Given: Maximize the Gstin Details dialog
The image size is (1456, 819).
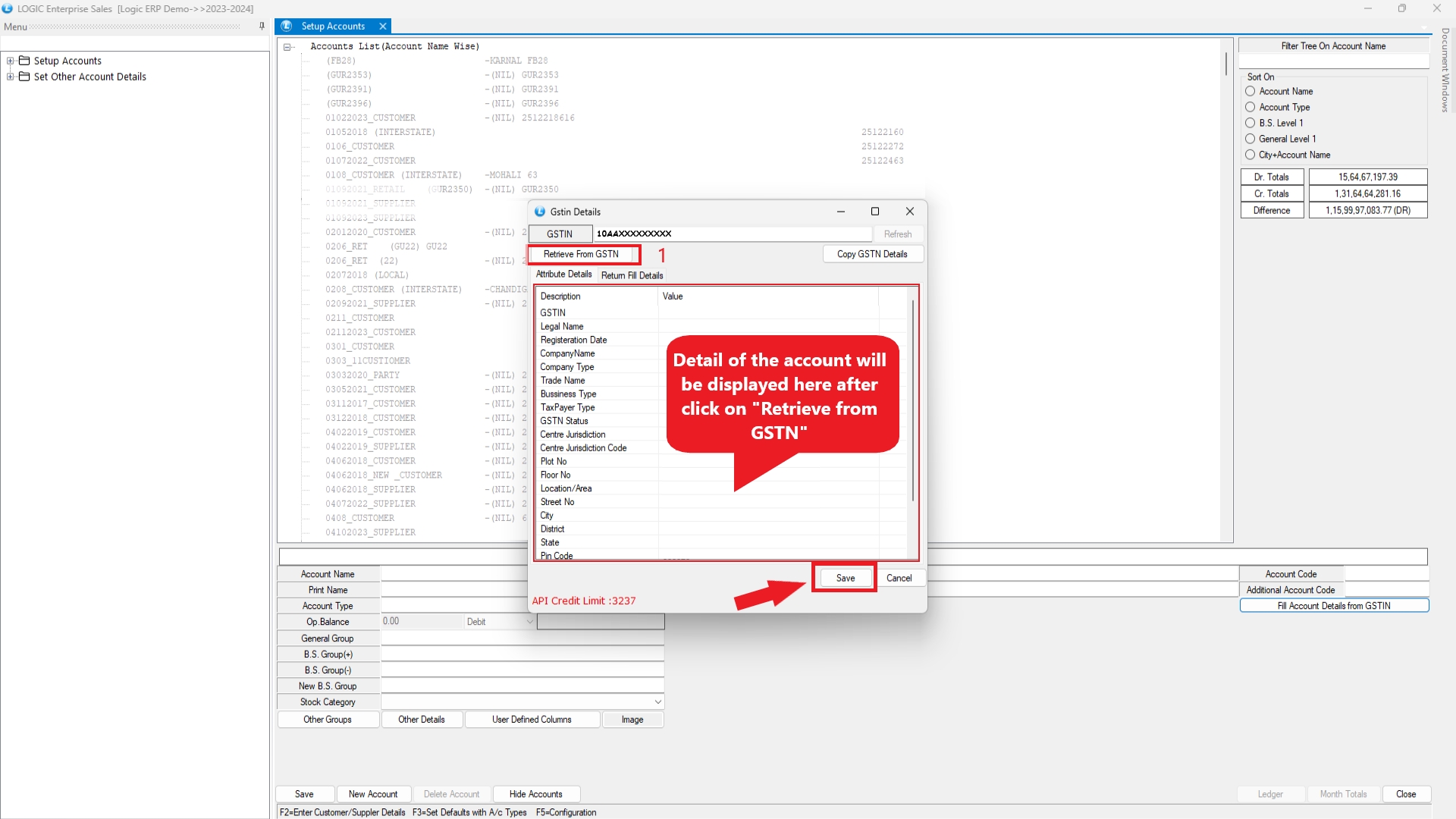Looking at the screenshot, I should click(875, 212).
